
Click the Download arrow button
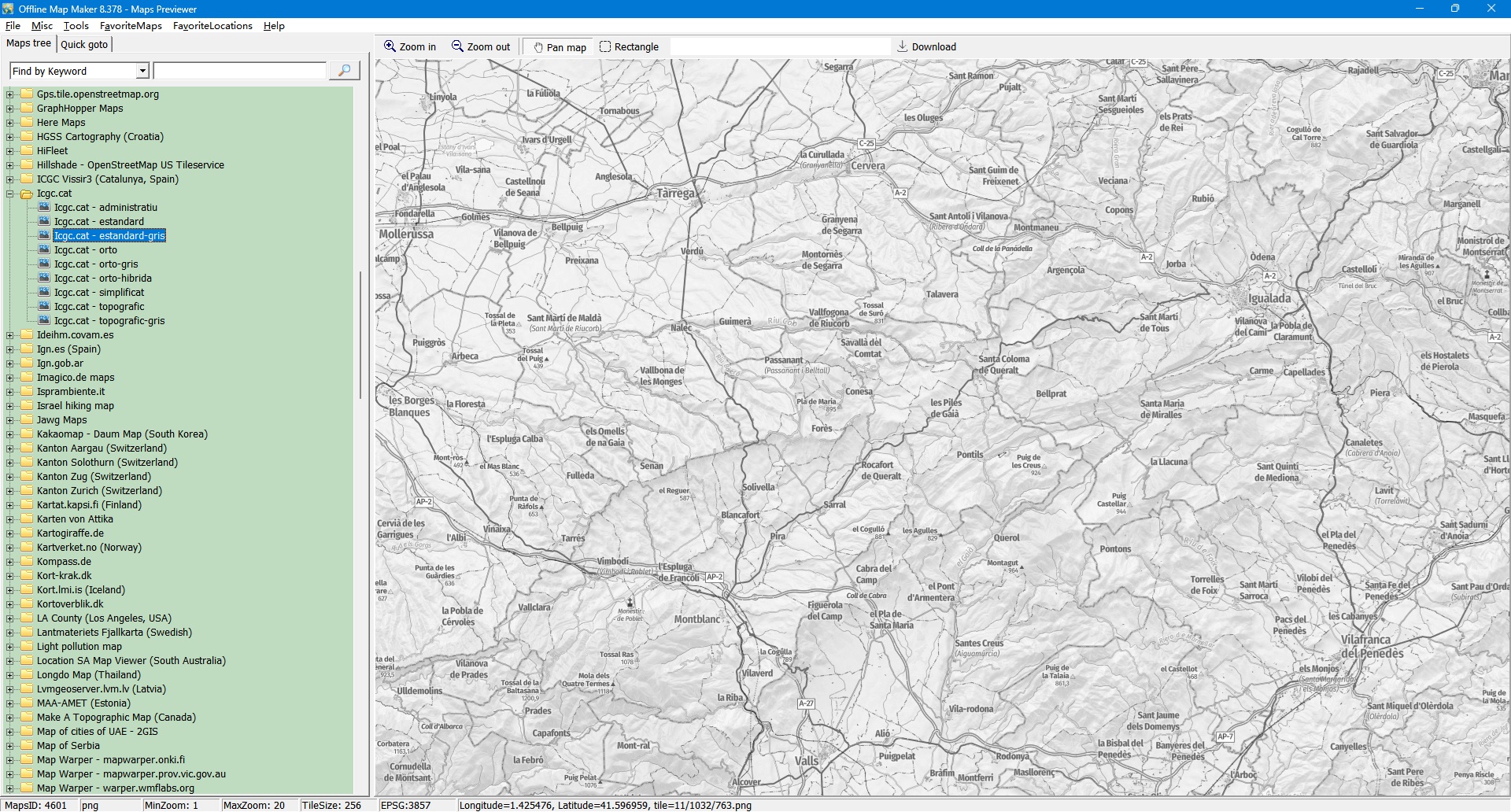926,47
